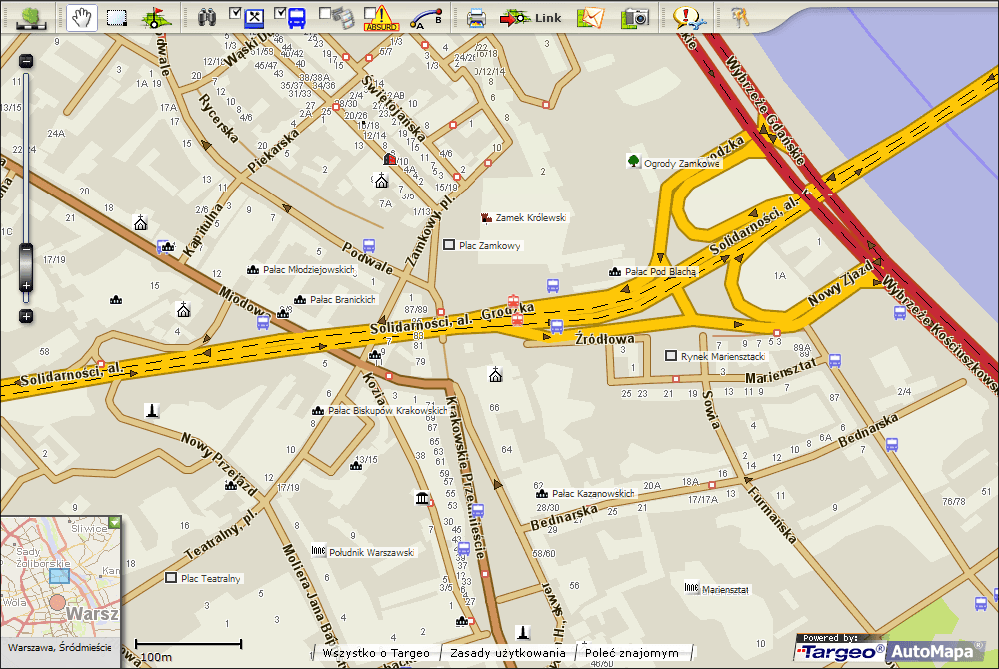
Task: Click the binoculars search icon
Action: (208, 17)
